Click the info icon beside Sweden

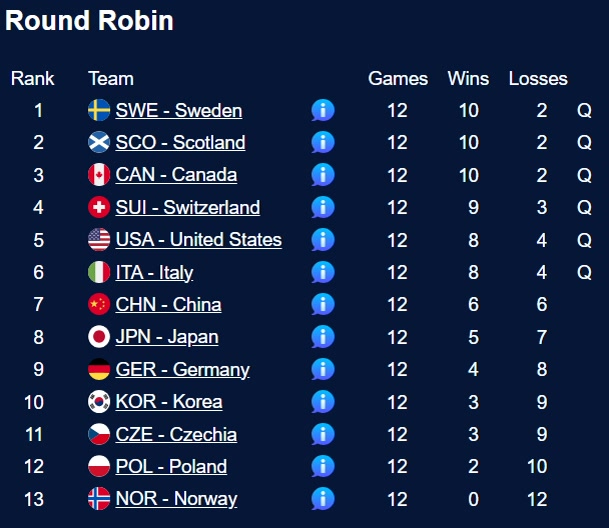click(x=322, y=110)
